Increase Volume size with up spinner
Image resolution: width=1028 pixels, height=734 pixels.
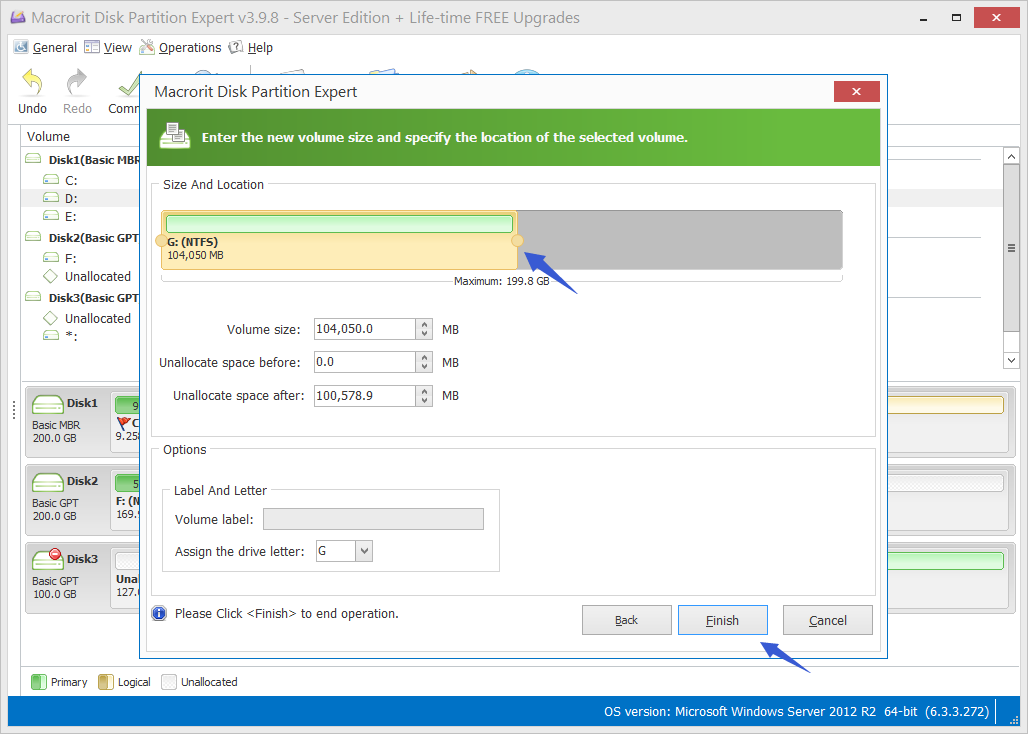tap(424, 324)
